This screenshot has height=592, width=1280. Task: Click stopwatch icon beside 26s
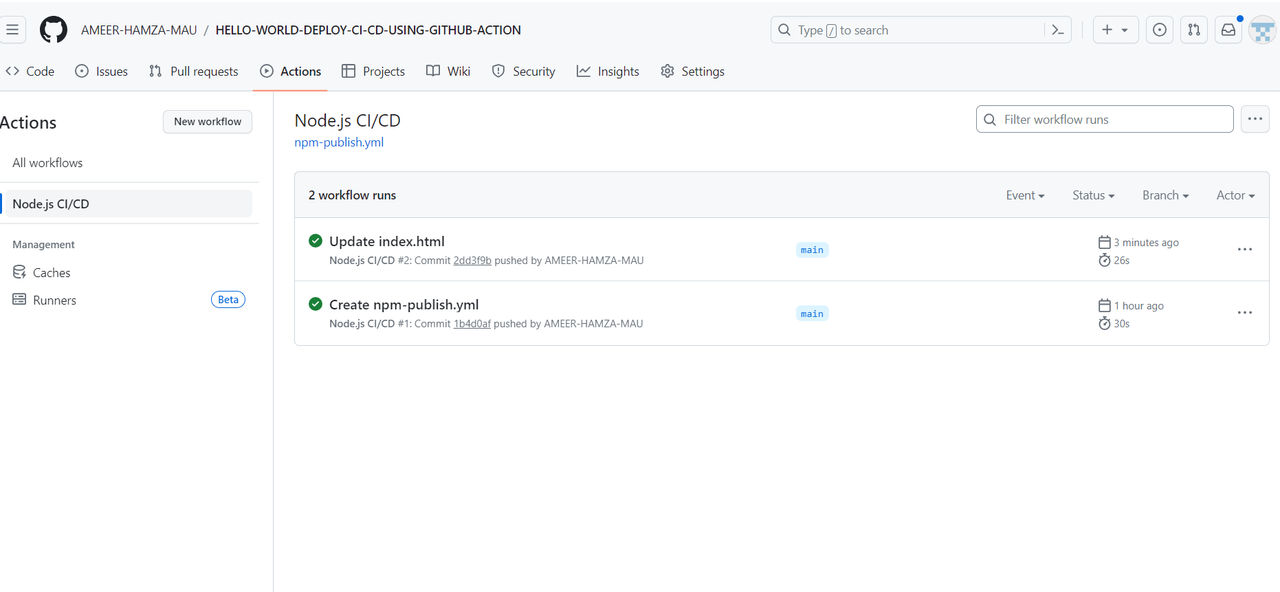[x=1104, y=260]
